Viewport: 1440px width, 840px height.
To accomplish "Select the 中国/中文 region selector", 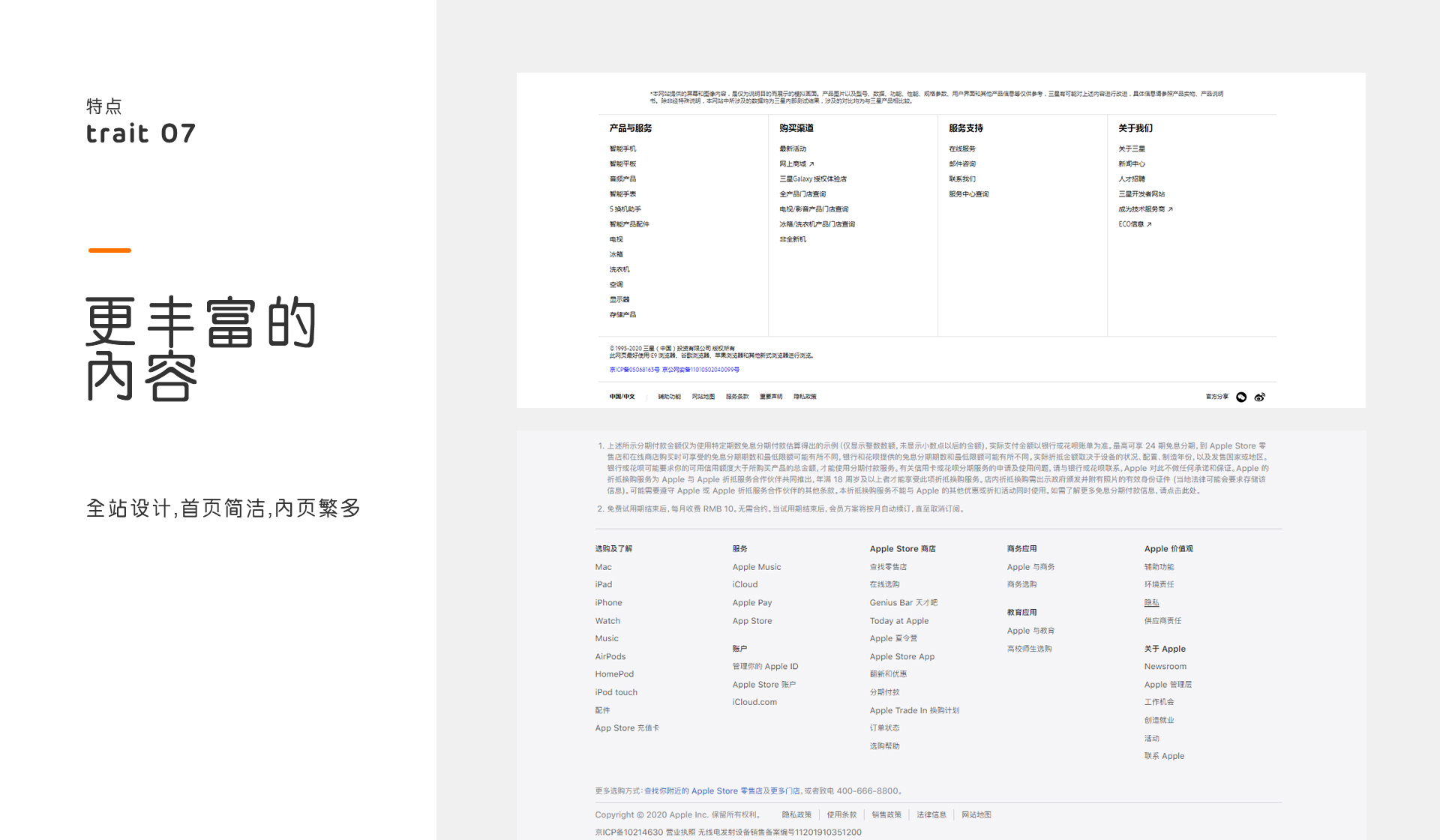I will (622, 397).
